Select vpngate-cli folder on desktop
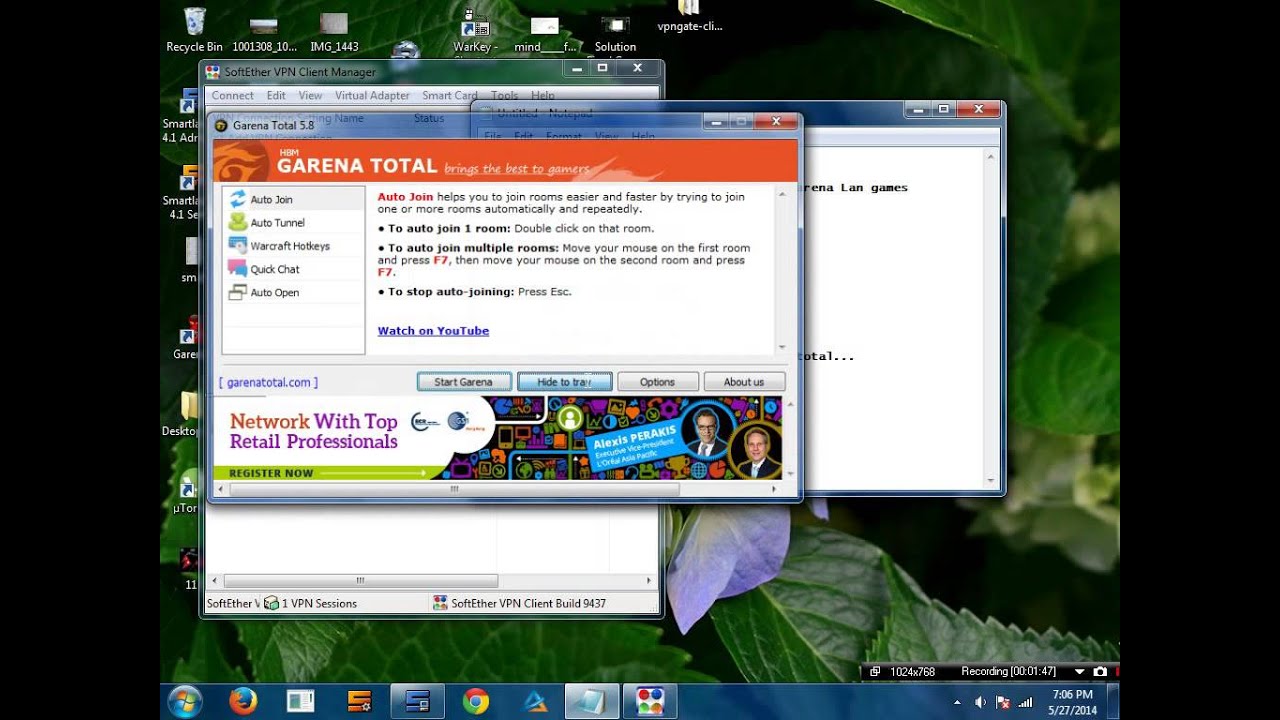This screenshot has width=1280, height=720. [x=689, y=18]
